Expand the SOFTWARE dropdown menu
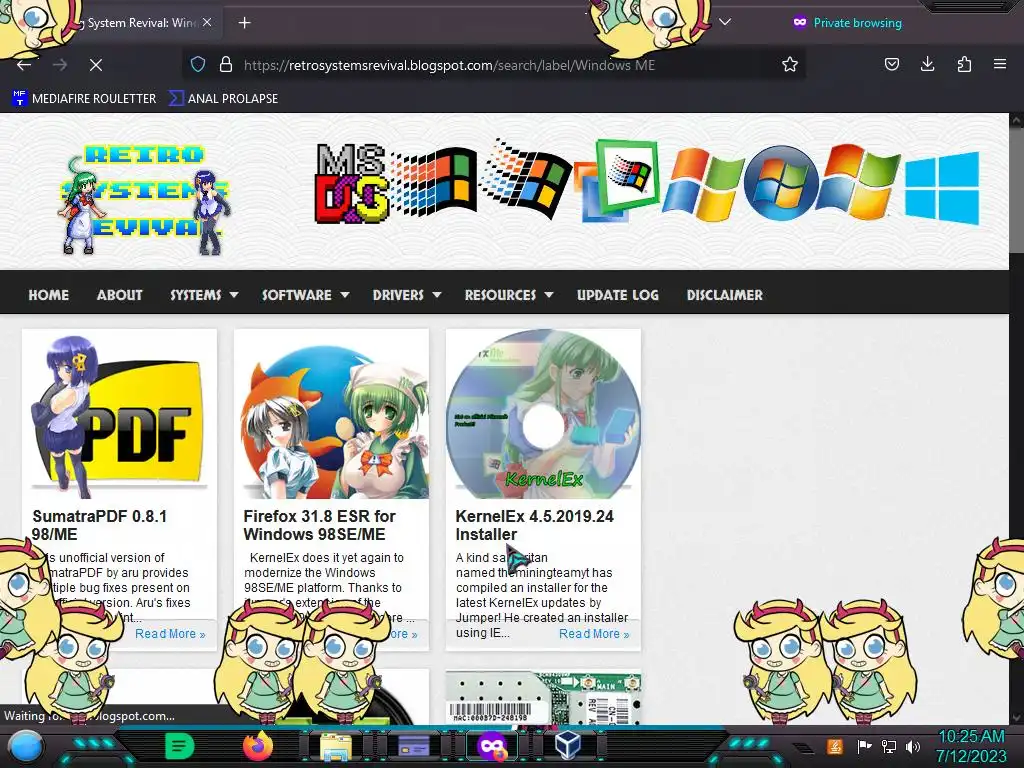This screenshot has height=768, width=1024. point(305,295)
